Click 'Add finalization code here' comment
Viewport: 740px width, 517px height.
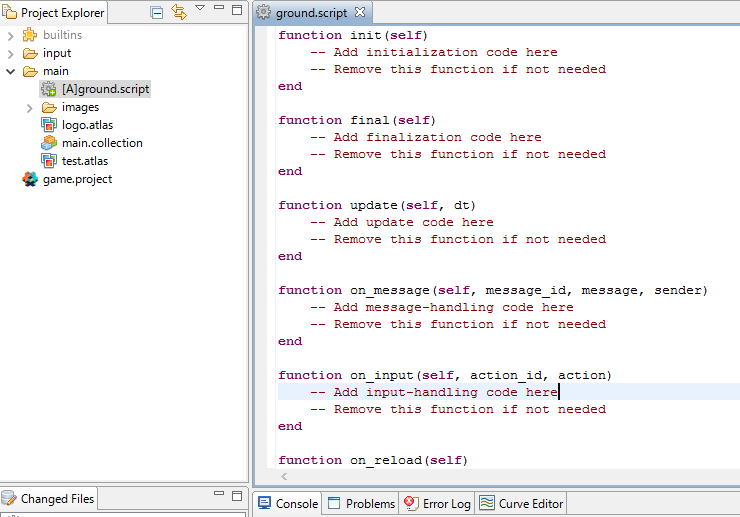426,137
